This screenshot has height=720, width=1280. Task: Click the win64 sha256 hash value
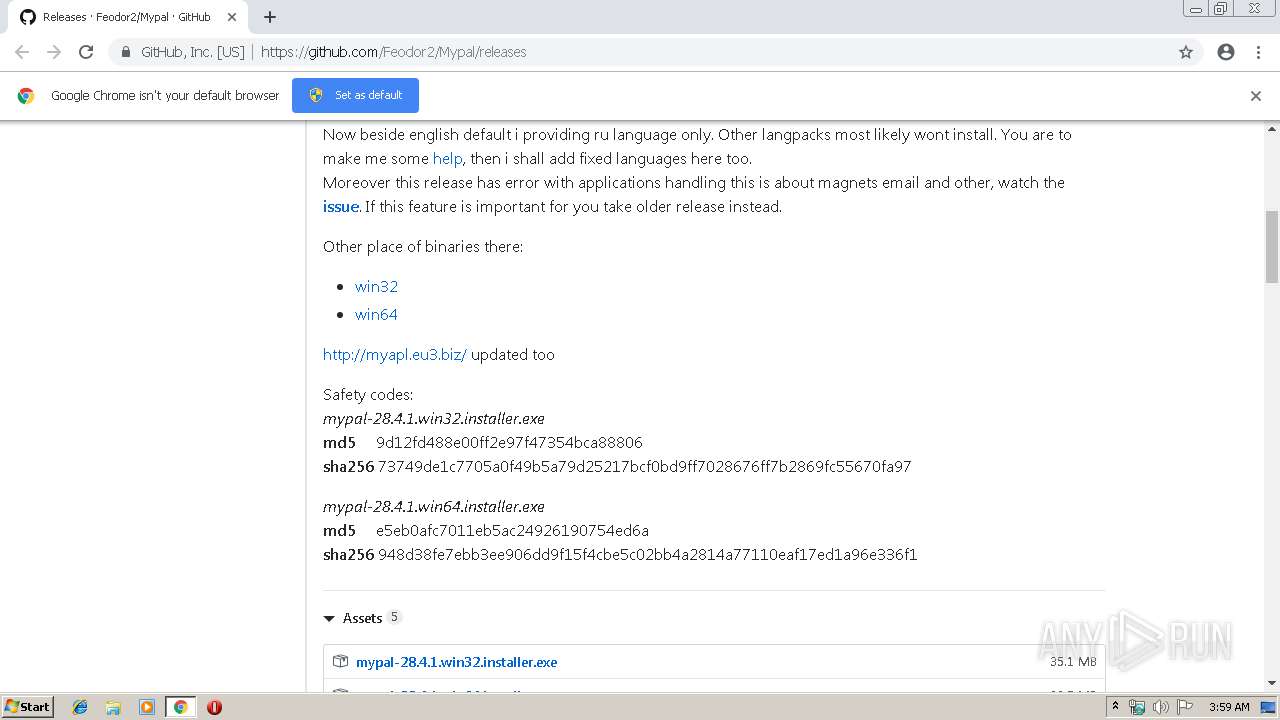[x=647, y=554]
